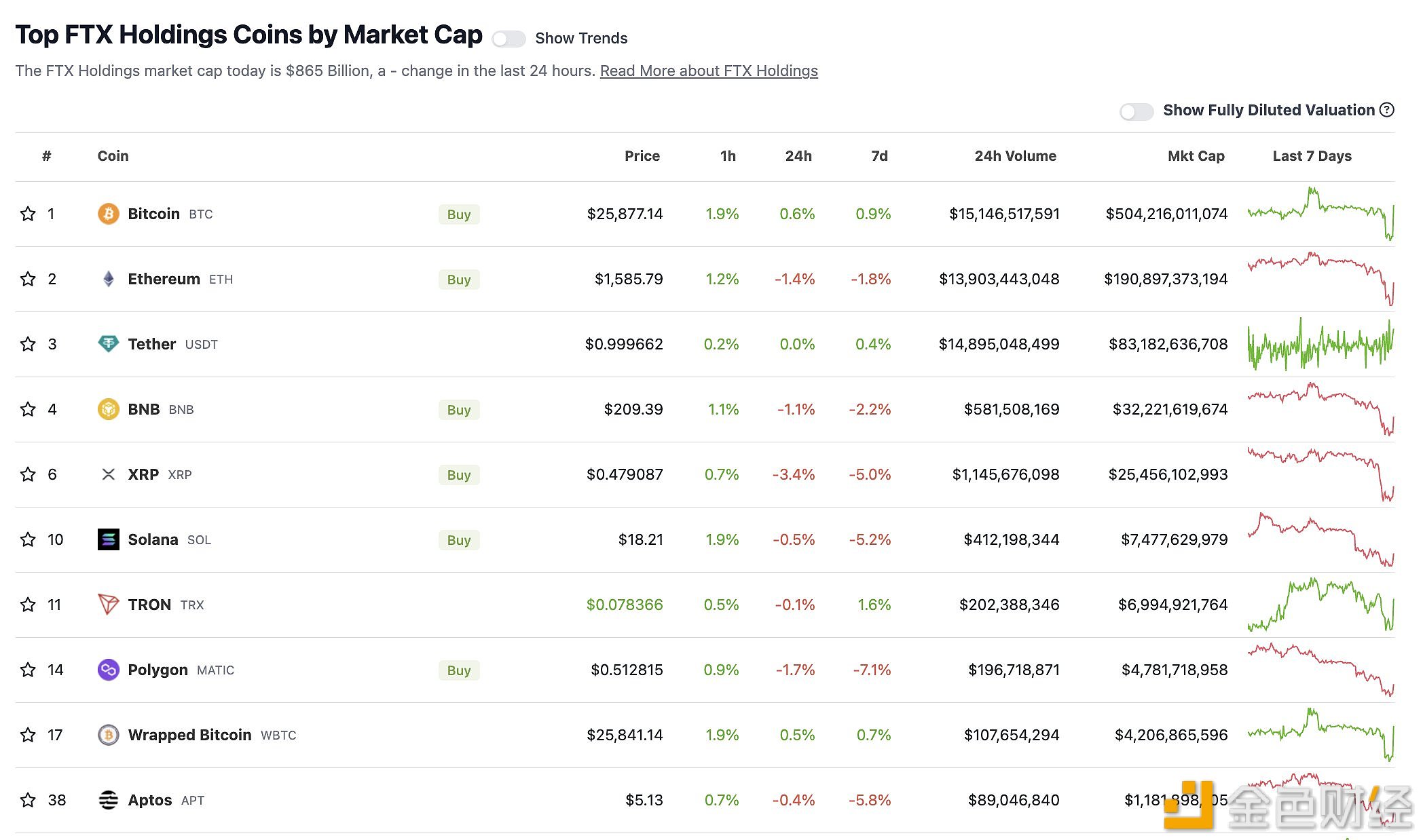
Task: Click the red TRON logo
Action: pyautogui.click(x=108, y=605)
